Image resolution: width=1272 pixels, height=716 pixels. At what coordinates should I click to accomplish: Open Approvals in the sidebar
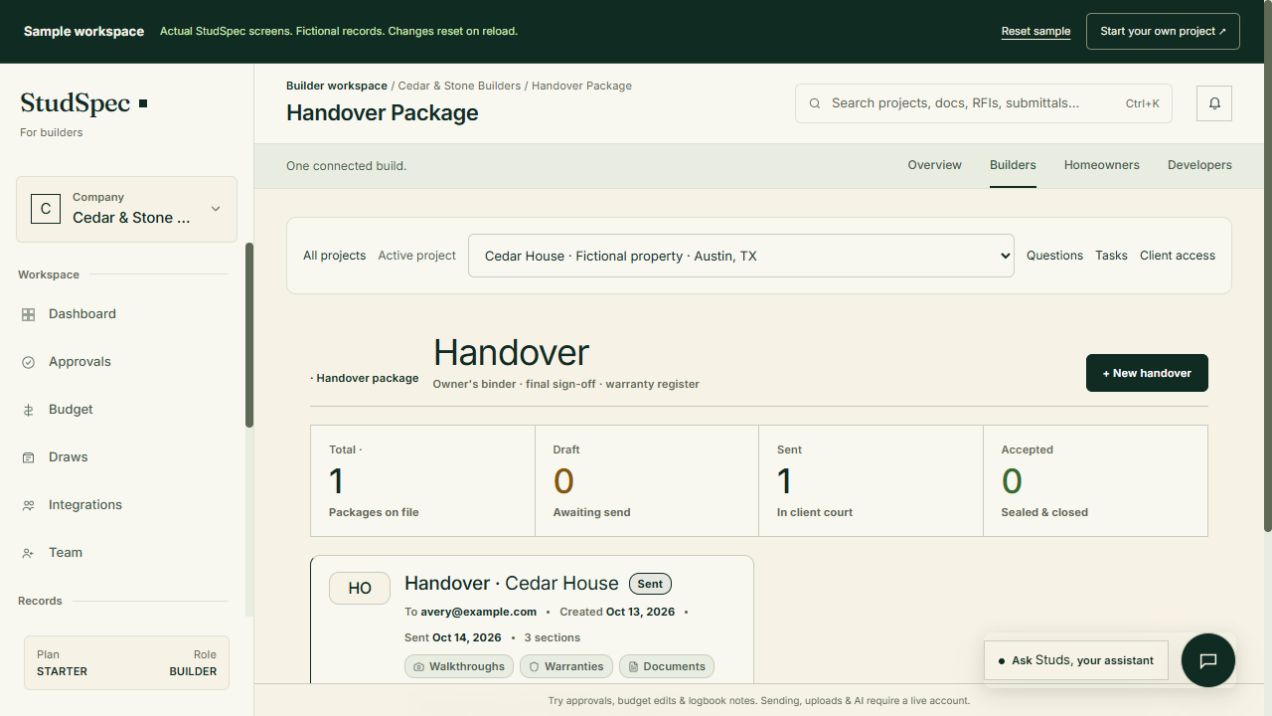click(80, 362)
